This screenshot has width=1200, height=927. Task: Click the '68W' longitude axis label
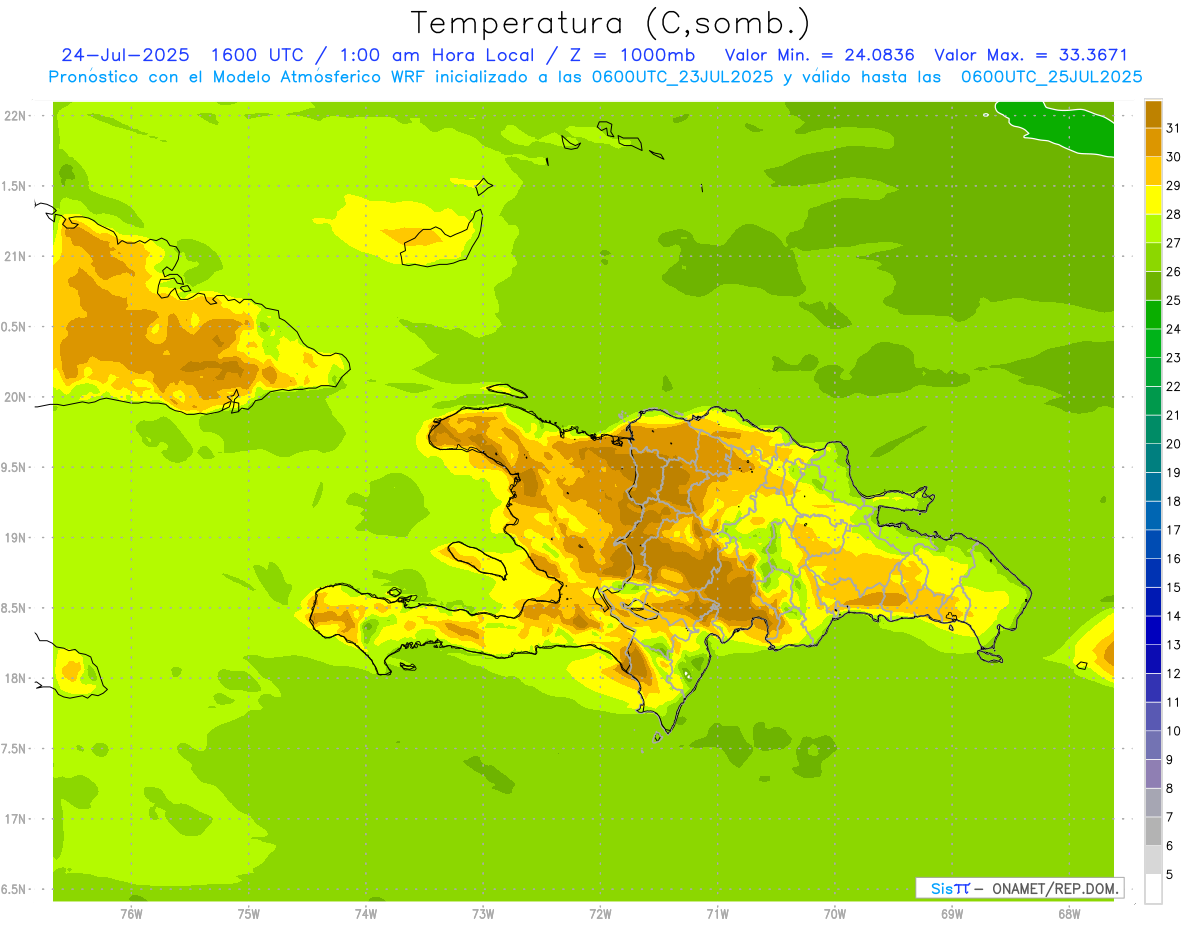tap(1069, 913)
